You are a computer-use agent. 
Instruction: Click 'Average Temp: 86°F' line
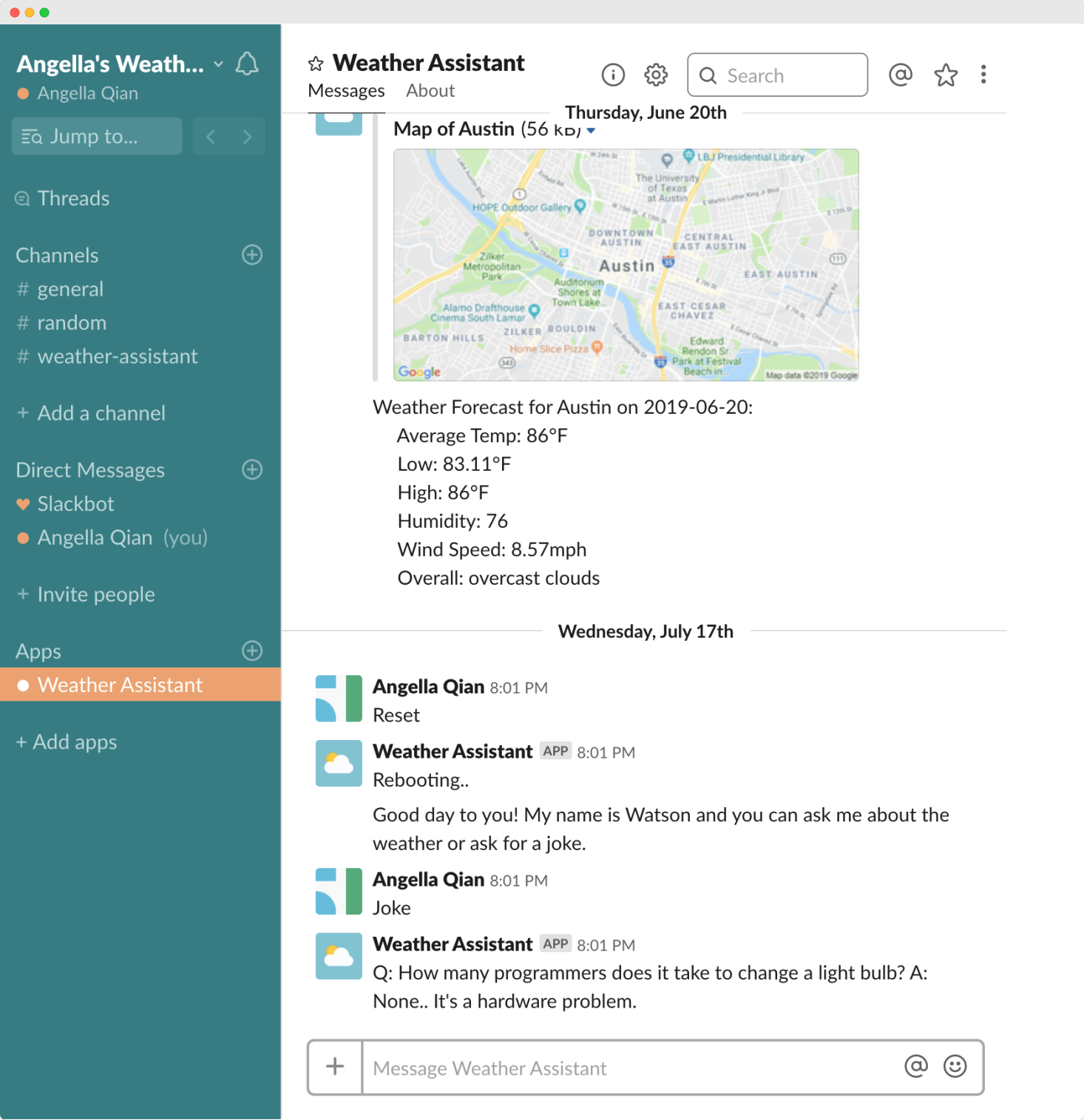(482, 436)
